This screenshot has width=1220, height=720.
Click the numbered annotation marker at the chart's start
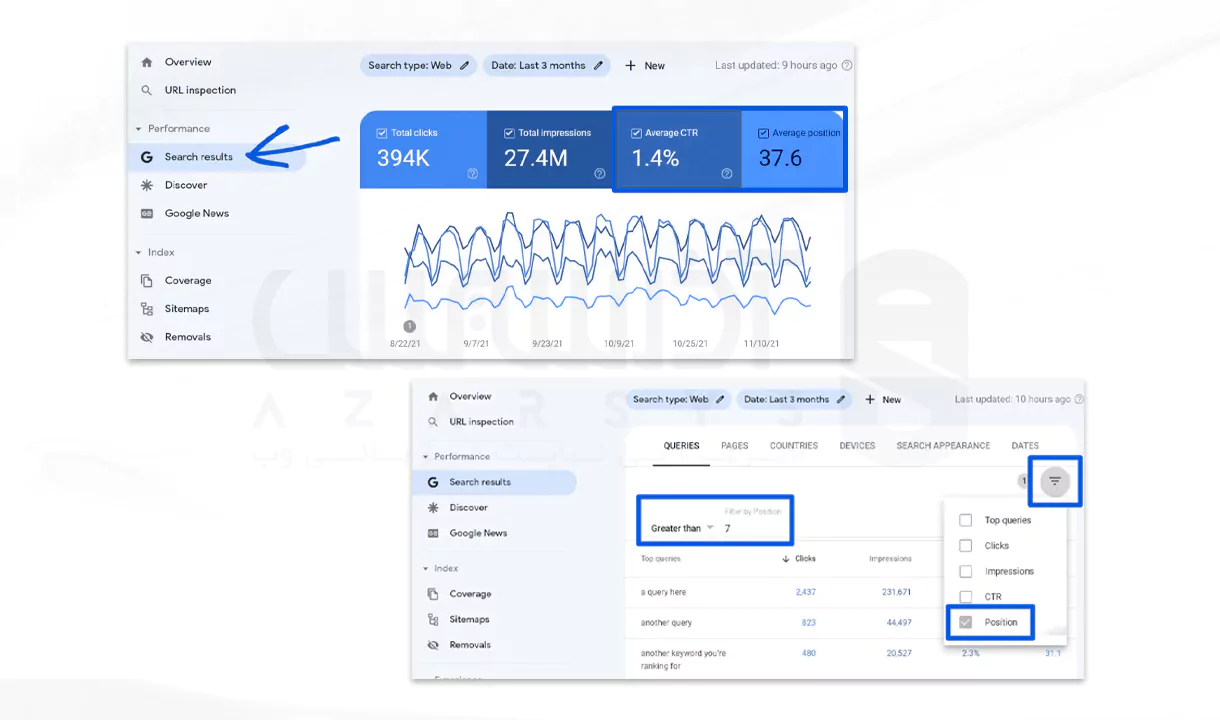pyautogui.click(x=409, y=326)
